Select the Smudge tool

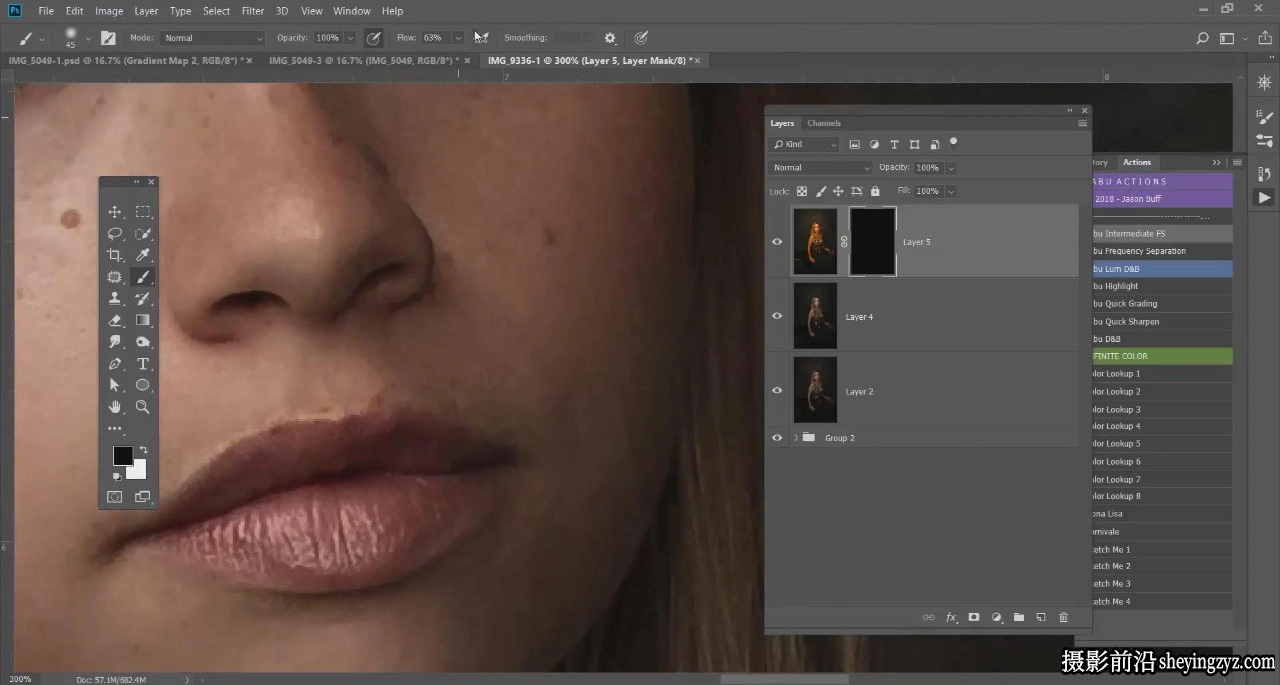coord(115,342)
